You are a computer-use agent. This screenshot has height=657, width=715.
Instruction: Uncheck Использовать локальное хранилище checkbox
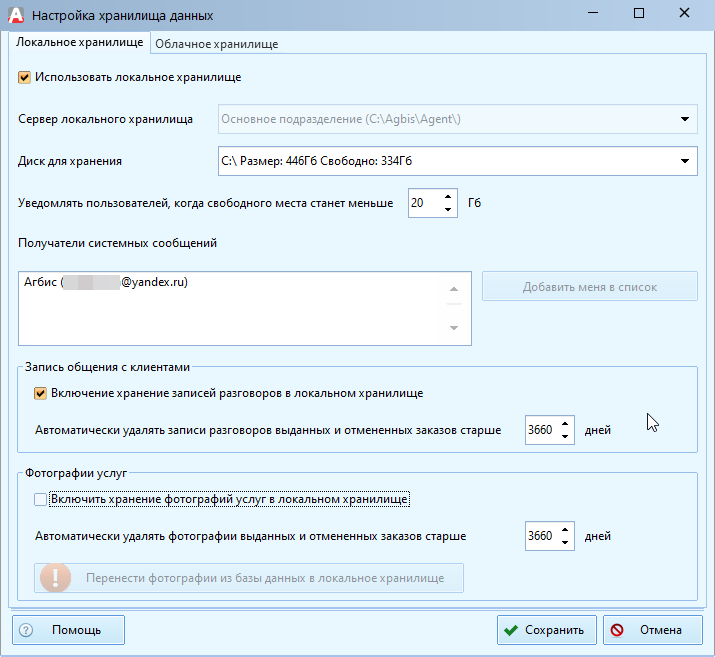24,77
